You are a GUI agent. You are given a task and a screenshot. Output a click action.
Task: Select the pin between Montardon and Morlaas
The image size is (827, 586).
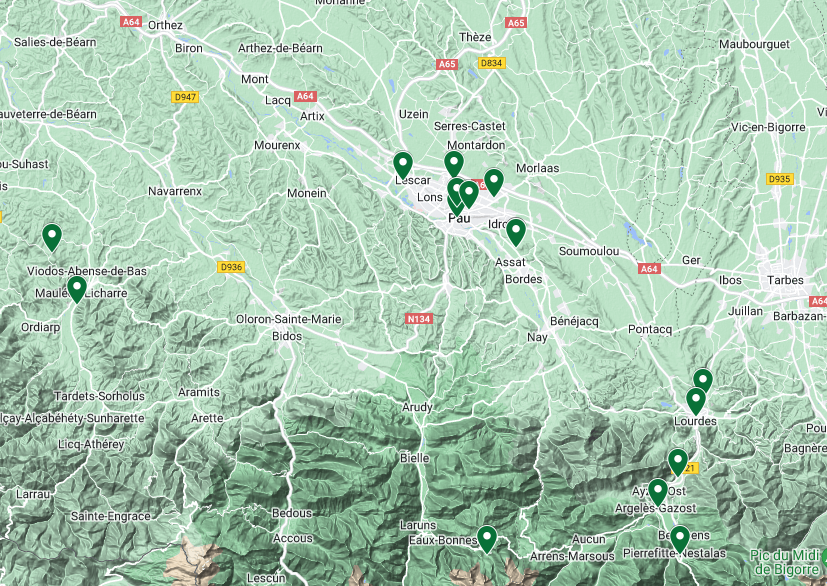pyautogui.click(x=494, y=182)
